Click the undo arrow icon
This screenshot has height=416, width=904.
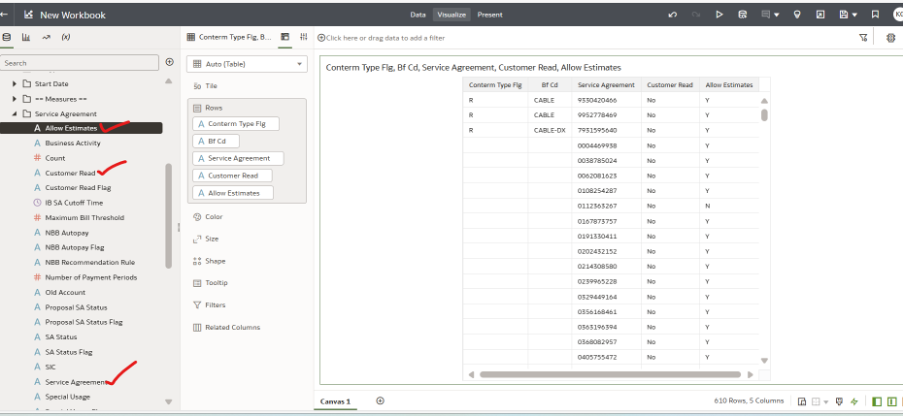(x=672, y=15)
